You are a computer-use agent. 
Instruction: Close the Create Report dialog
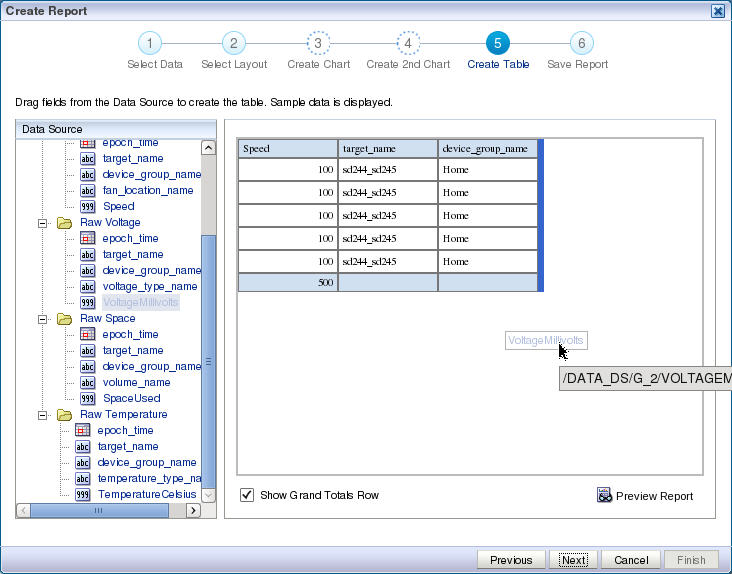(x=718, y=11)
